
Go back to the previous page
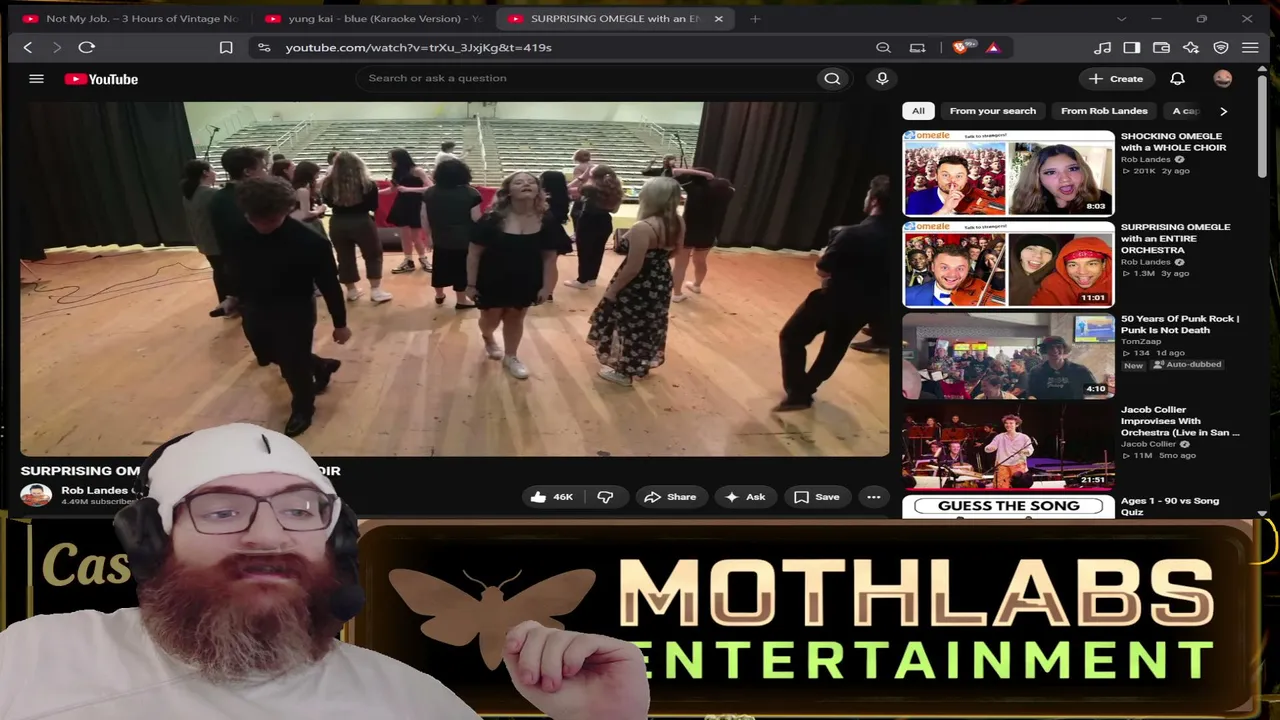pyautogui.click(x=28, y=47)
